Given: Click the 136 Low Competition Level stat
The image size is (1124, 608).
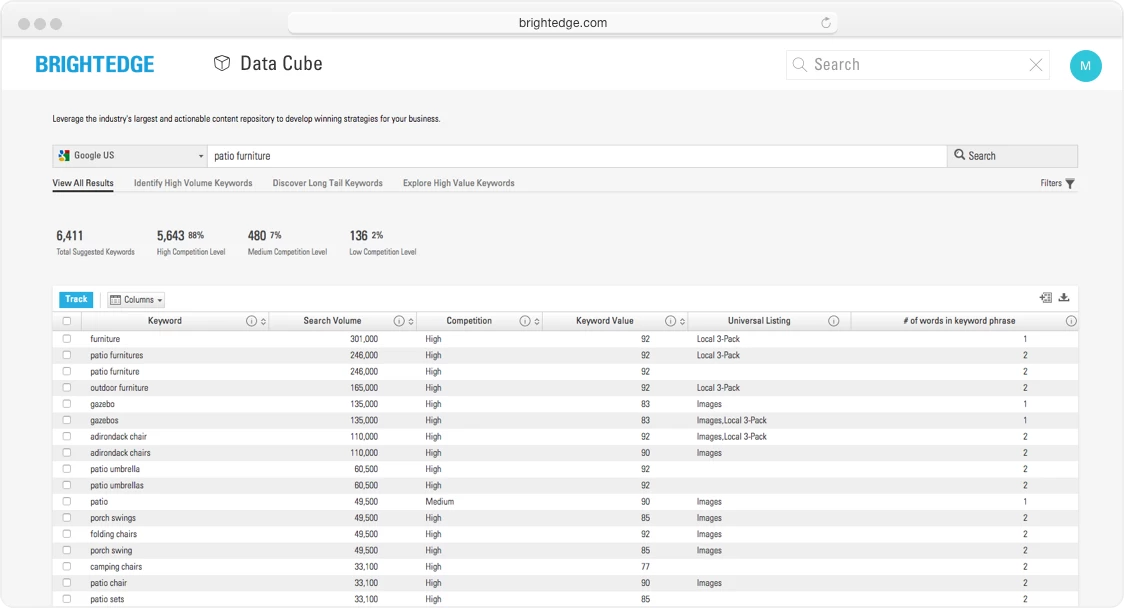Looking at the screenshot, I should 382,242.
